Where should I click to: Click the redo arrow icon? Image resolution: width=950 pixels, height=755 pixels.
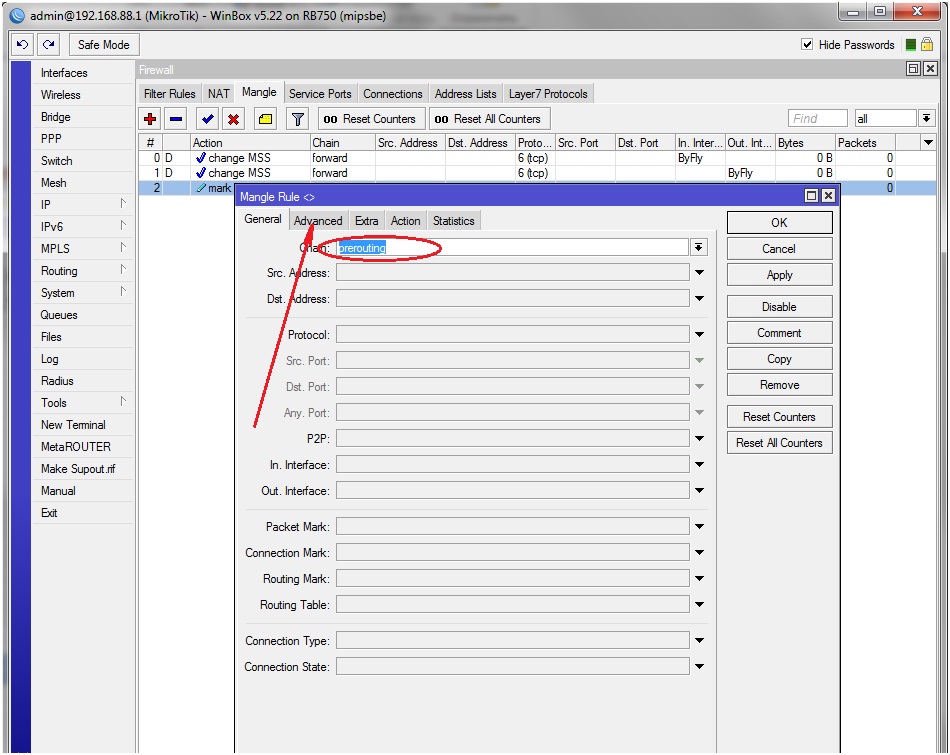coord(48,45)
